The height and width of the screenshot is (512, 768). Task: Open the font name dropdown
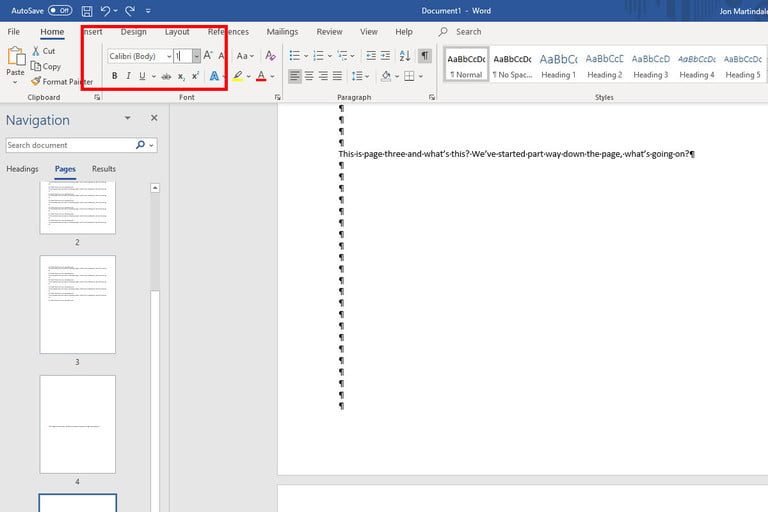[169, 57]
